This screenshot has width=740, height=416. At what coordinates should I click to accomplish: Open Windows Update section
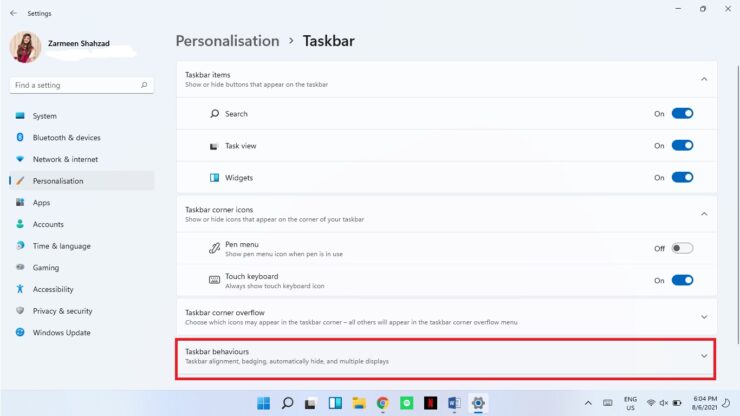[61, 333]
